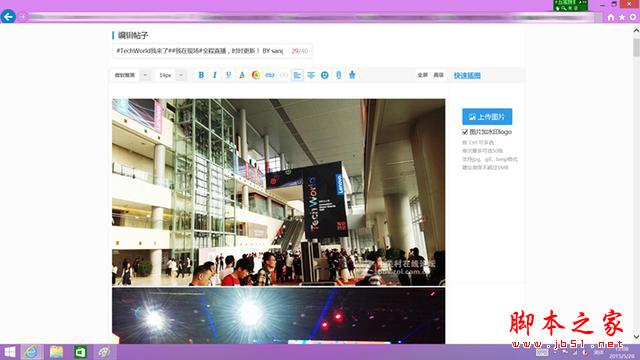Click the last toolbar icon after the paperclip

(x=352, y=75)
